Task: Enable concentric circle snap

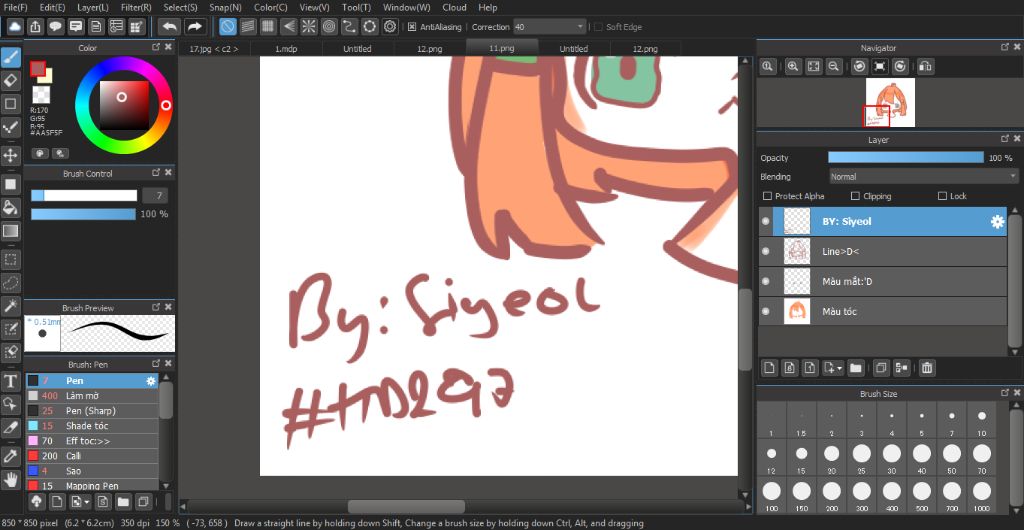Action: coord(329,27)
